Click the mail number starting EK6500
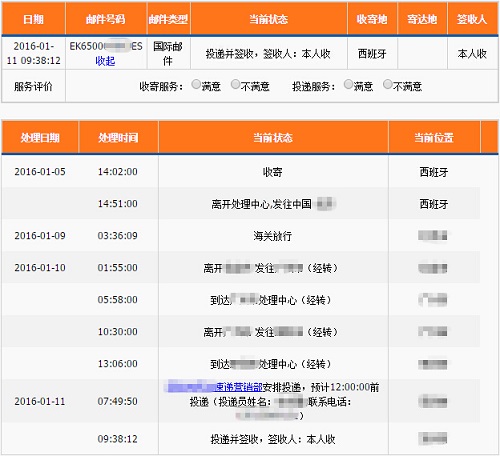The image size is (500, 456). [x=106, y=46]
